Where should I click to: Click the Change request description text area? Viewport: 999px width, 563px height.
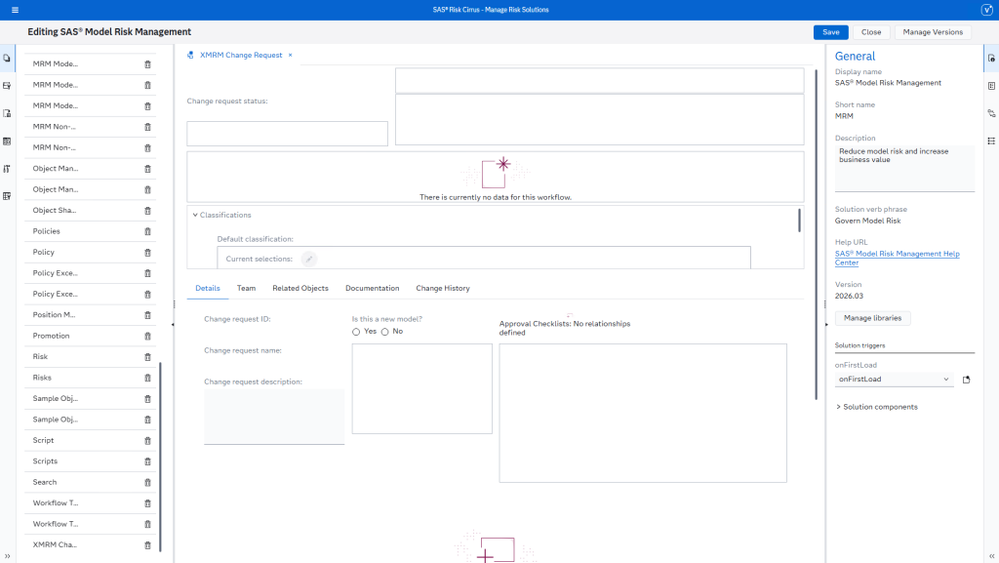click(274, 417)
